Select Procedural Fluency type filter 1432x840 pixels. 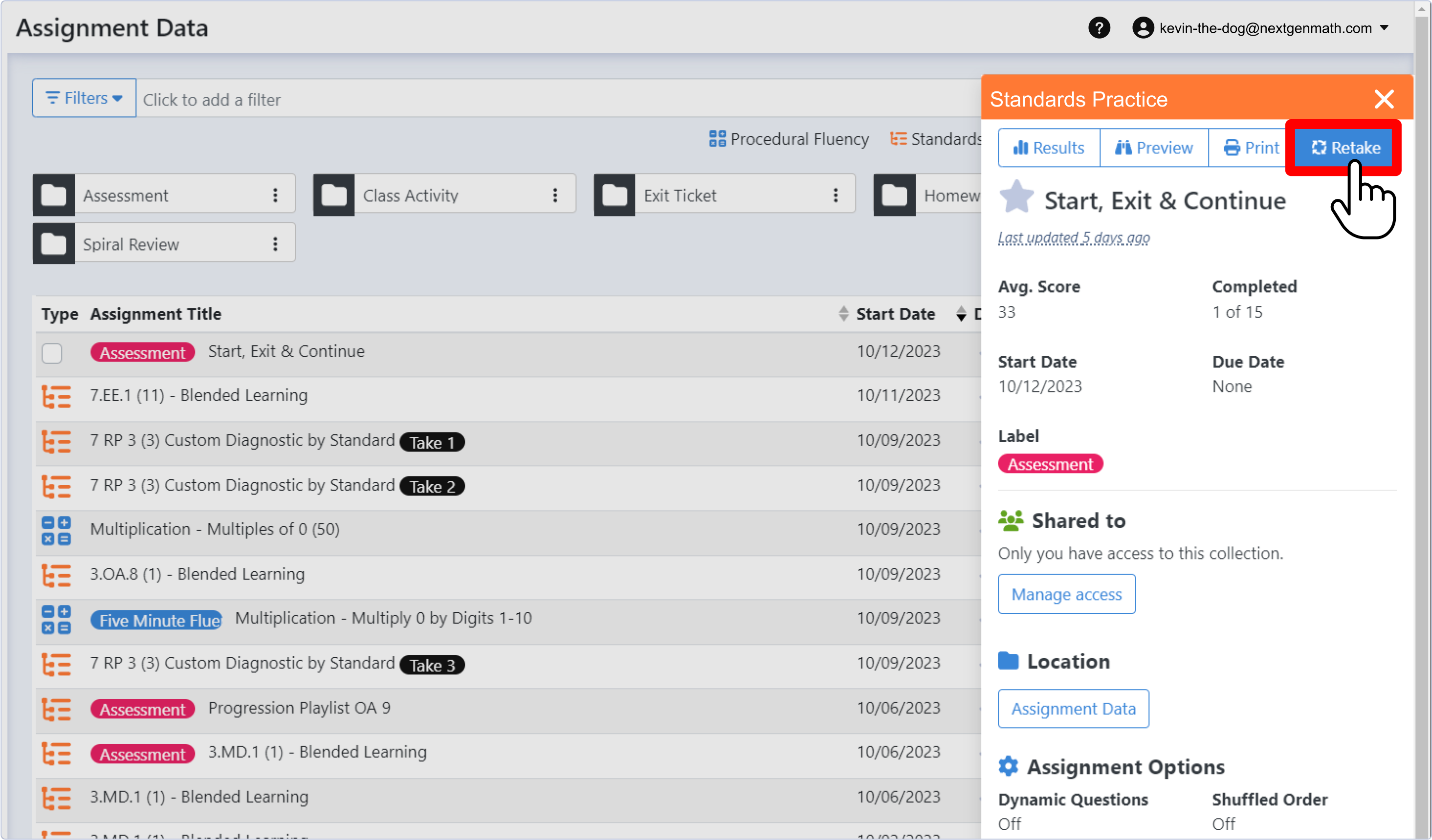(789, 139)
